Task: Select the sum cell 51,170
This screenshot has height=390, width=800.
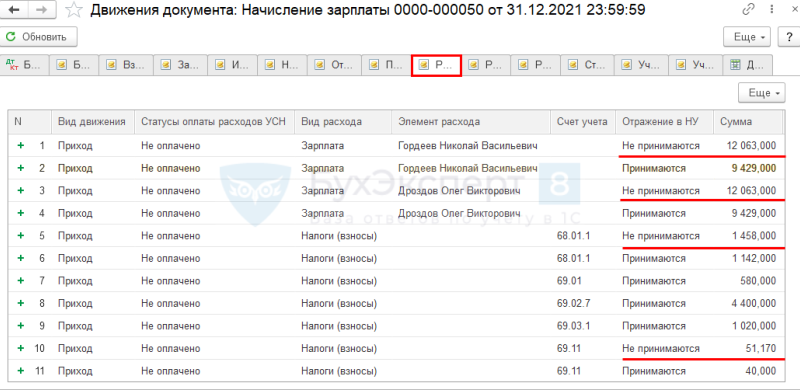Action: click(761, 348)
